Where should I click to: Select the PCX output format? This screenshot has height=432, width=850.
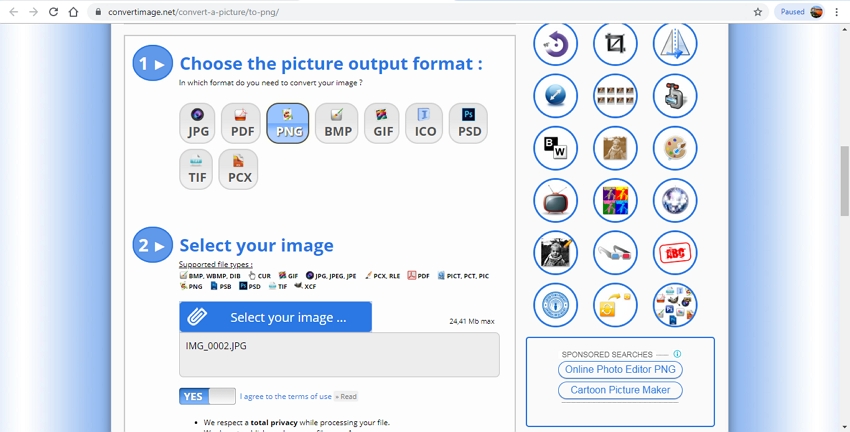coord(239,169)
